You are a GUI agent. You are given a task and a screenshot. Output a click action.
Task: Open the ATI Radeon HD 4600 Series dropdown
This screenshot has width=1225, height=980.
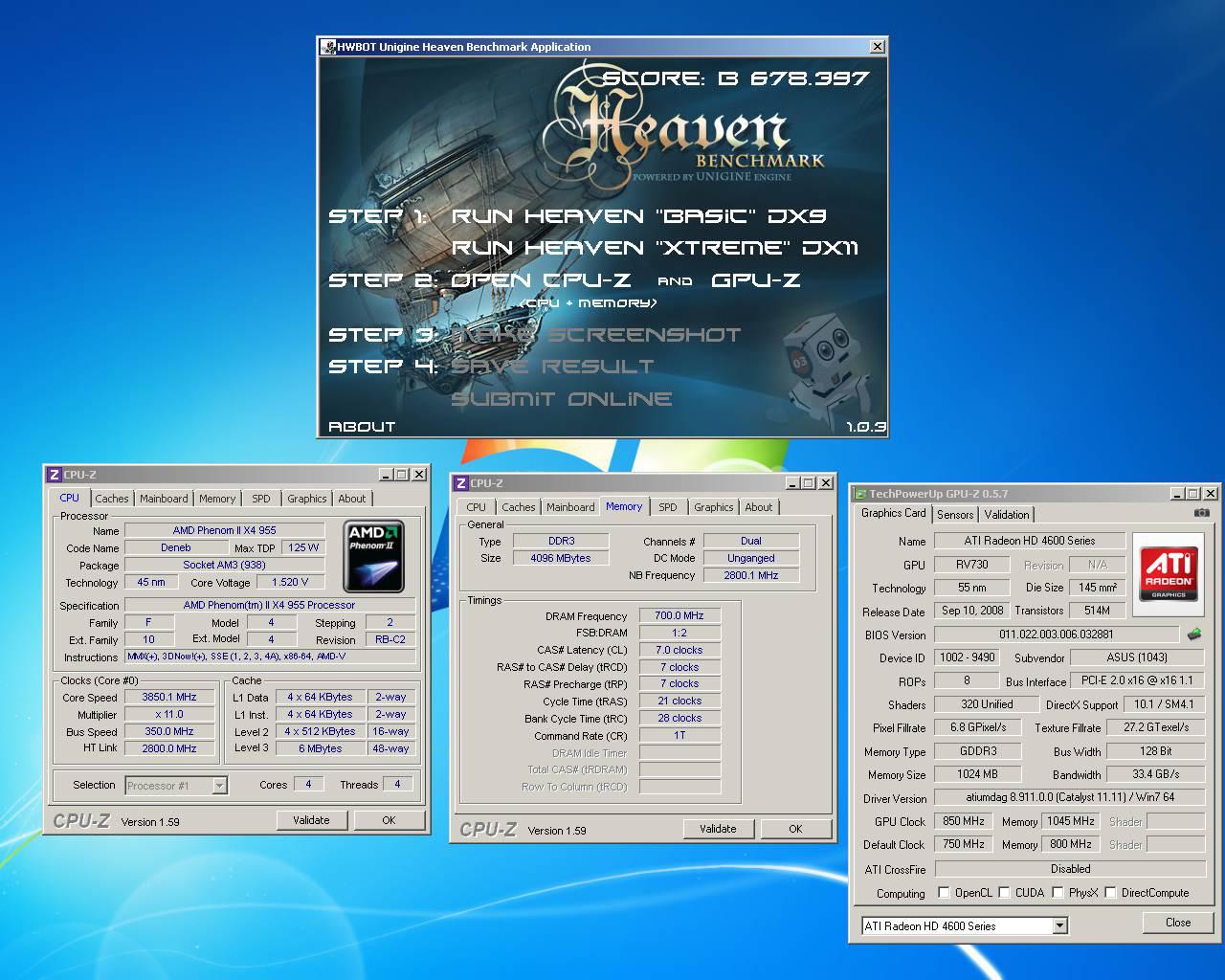(x=1059, y=926)
